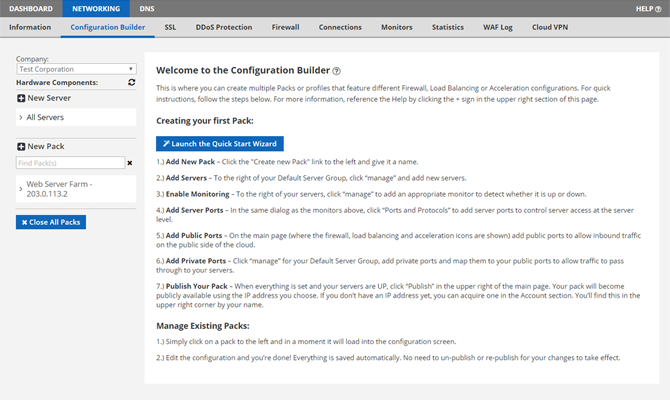The height and width of the screenshot is (400, 670).
Task: Click the plus icon beside New Pack
Action: (x=21, y=147)
